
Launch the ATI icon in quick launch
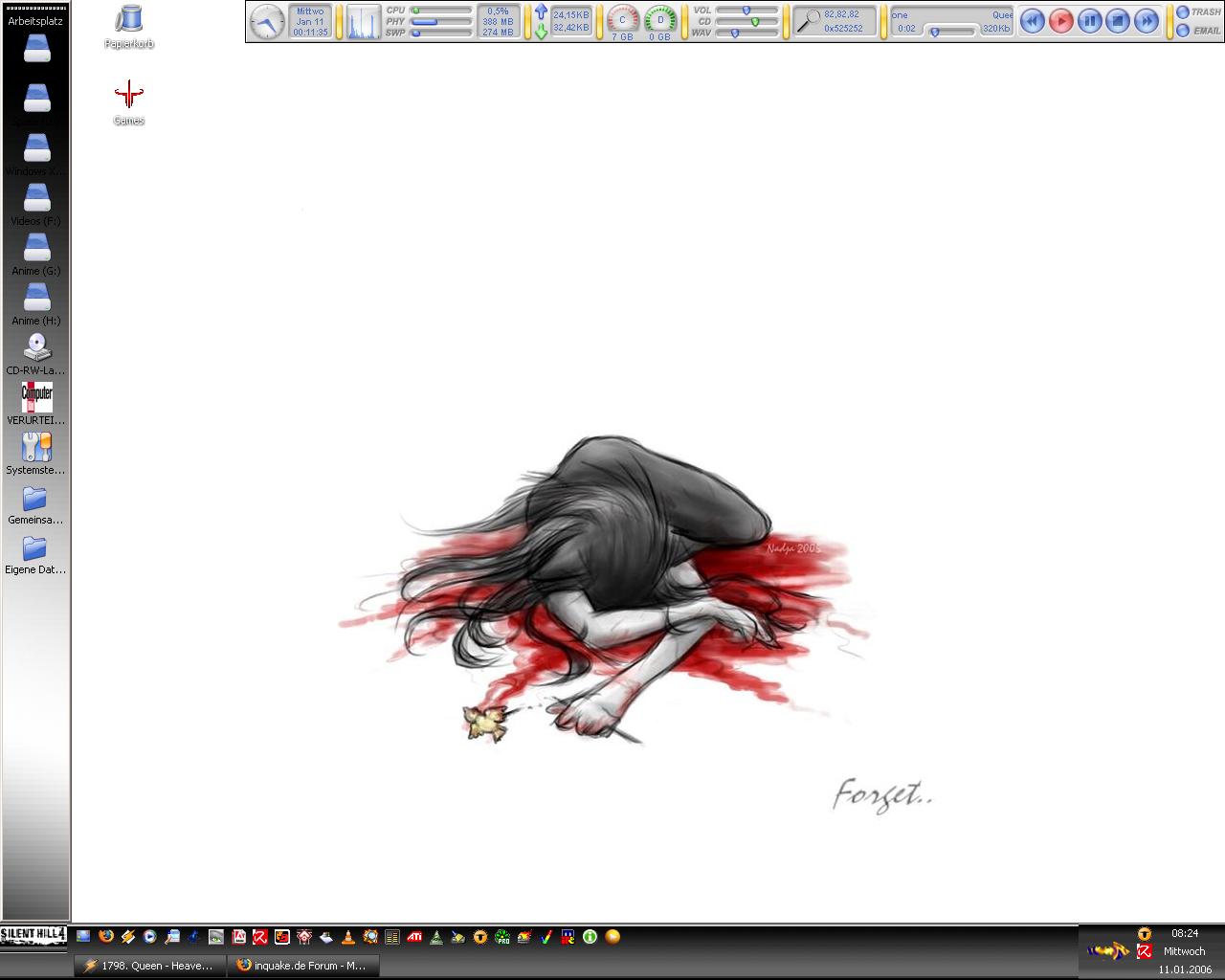coord(414,937)
